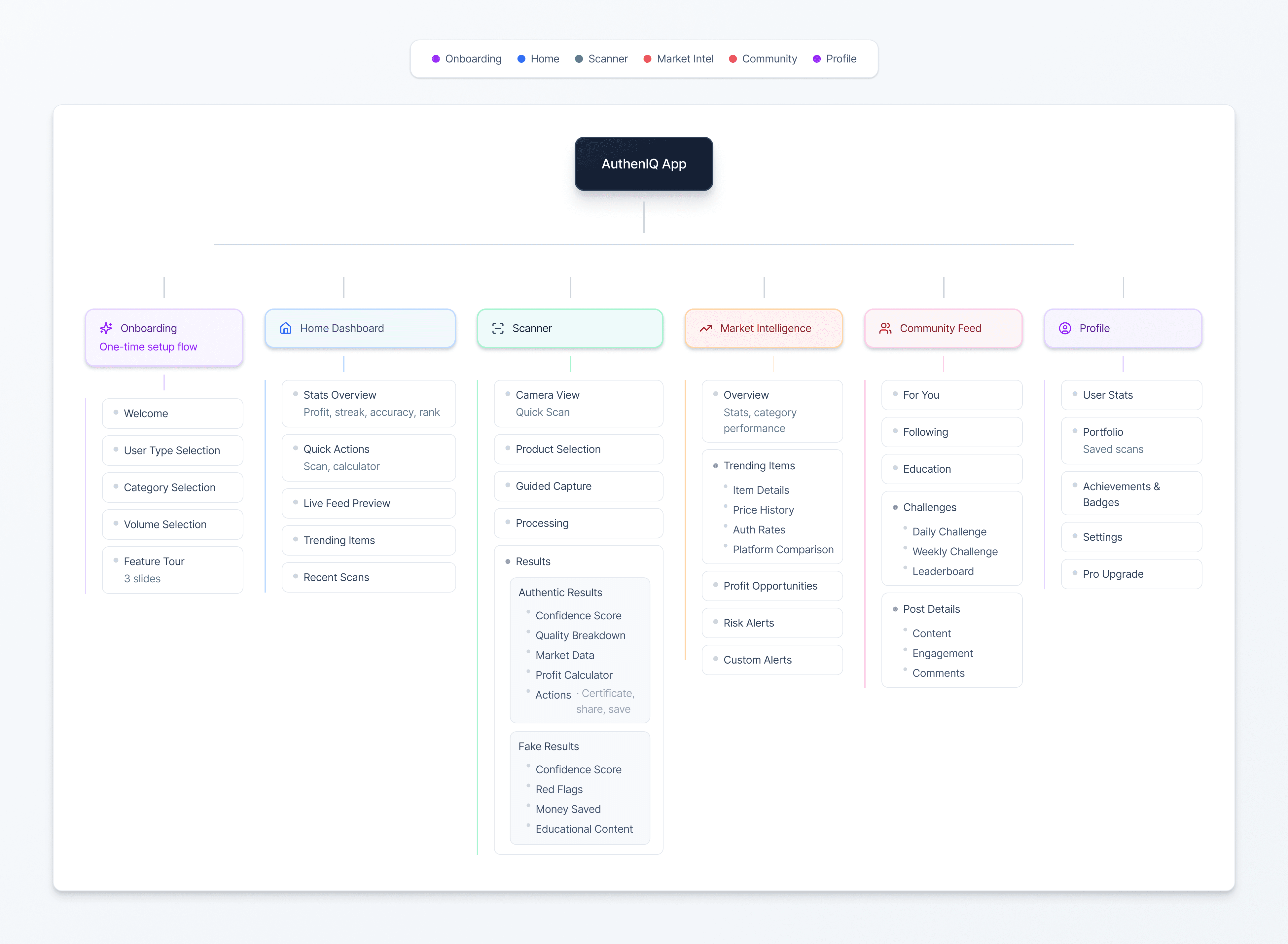Select the Welcome onboarding step
The width and height of the screenshot is (1288, 944).
point(146,413)
